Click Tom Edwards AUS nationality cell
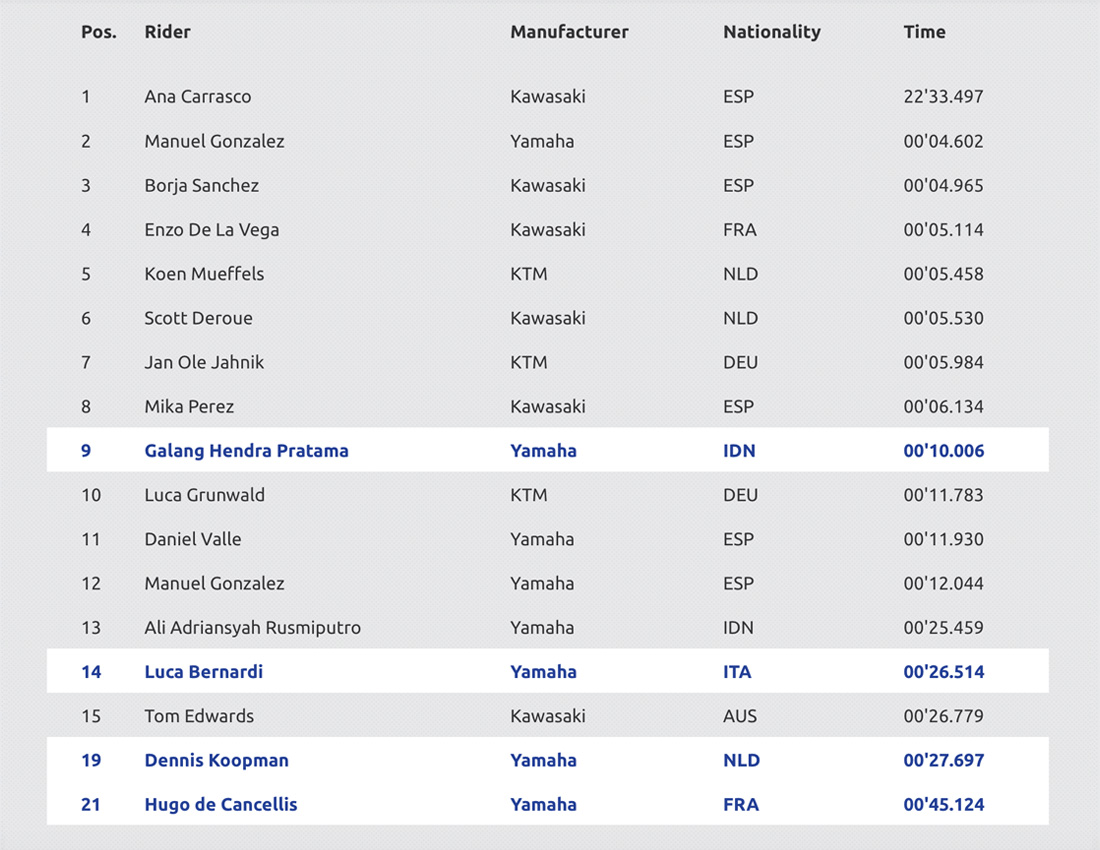 [740, 716]
